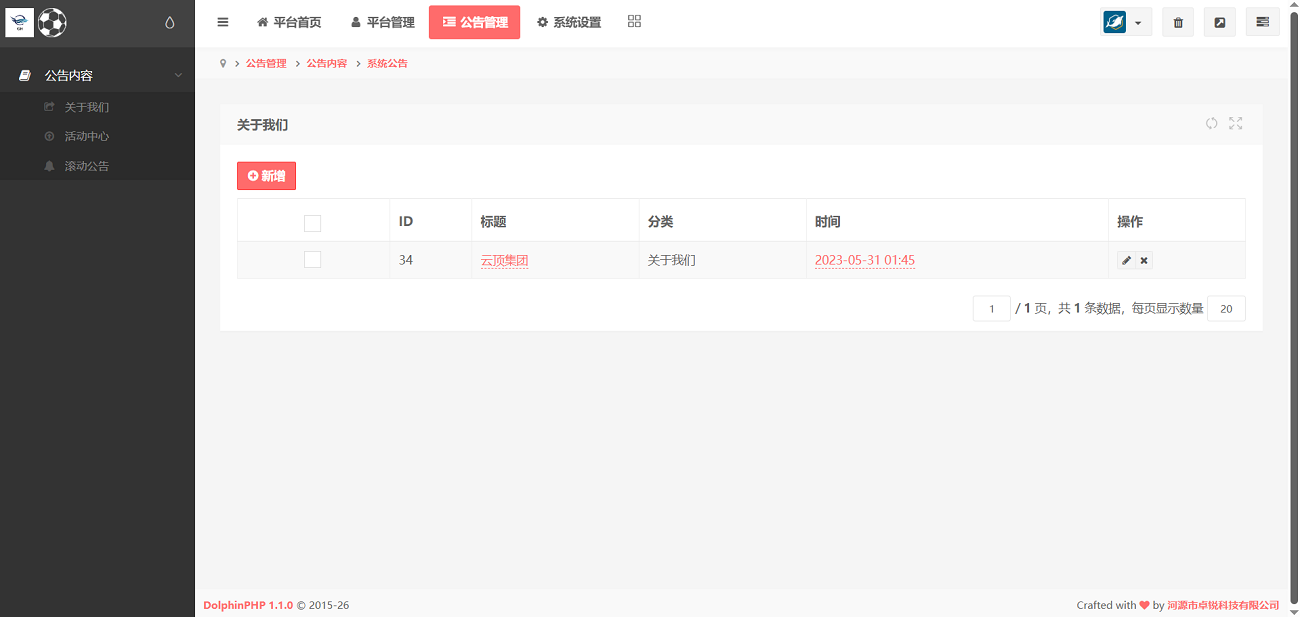Toggle the sidebar with the hamburger icon
The width and height of the screenshot is (1300, 617).
pos(222,21)
